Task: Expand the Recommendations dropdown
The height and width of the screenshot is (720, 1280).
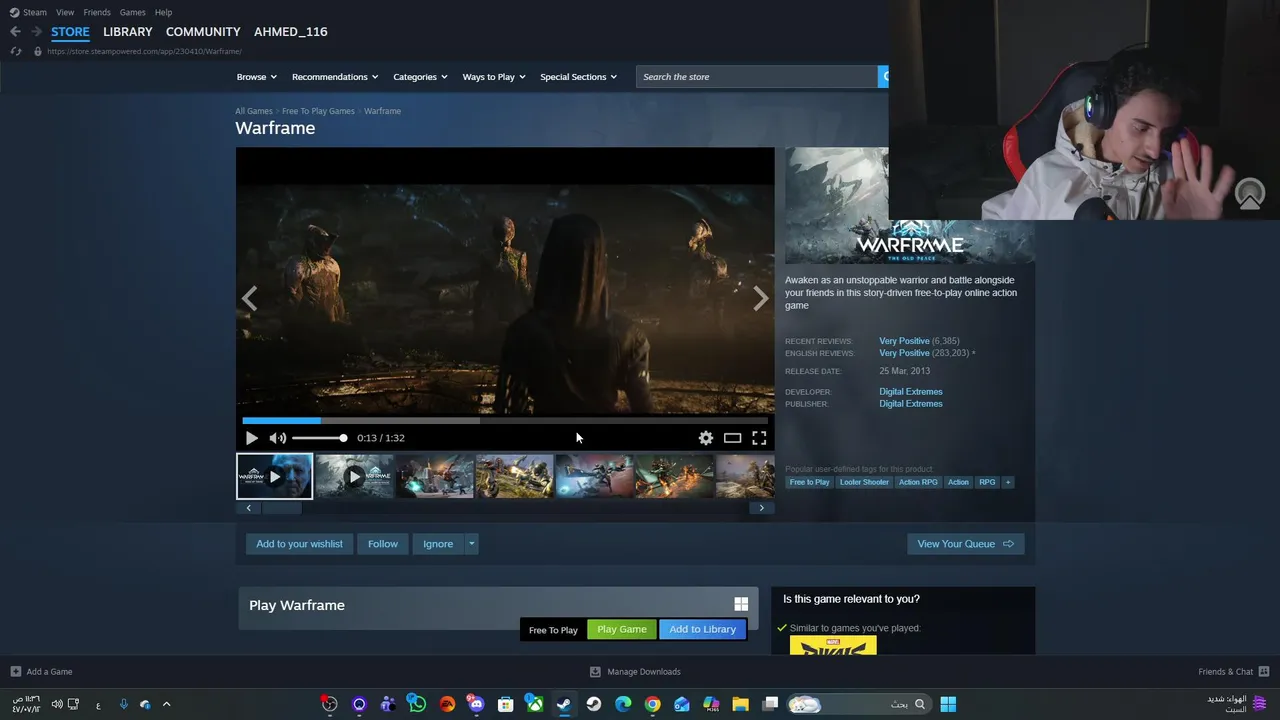Action: 335,77
